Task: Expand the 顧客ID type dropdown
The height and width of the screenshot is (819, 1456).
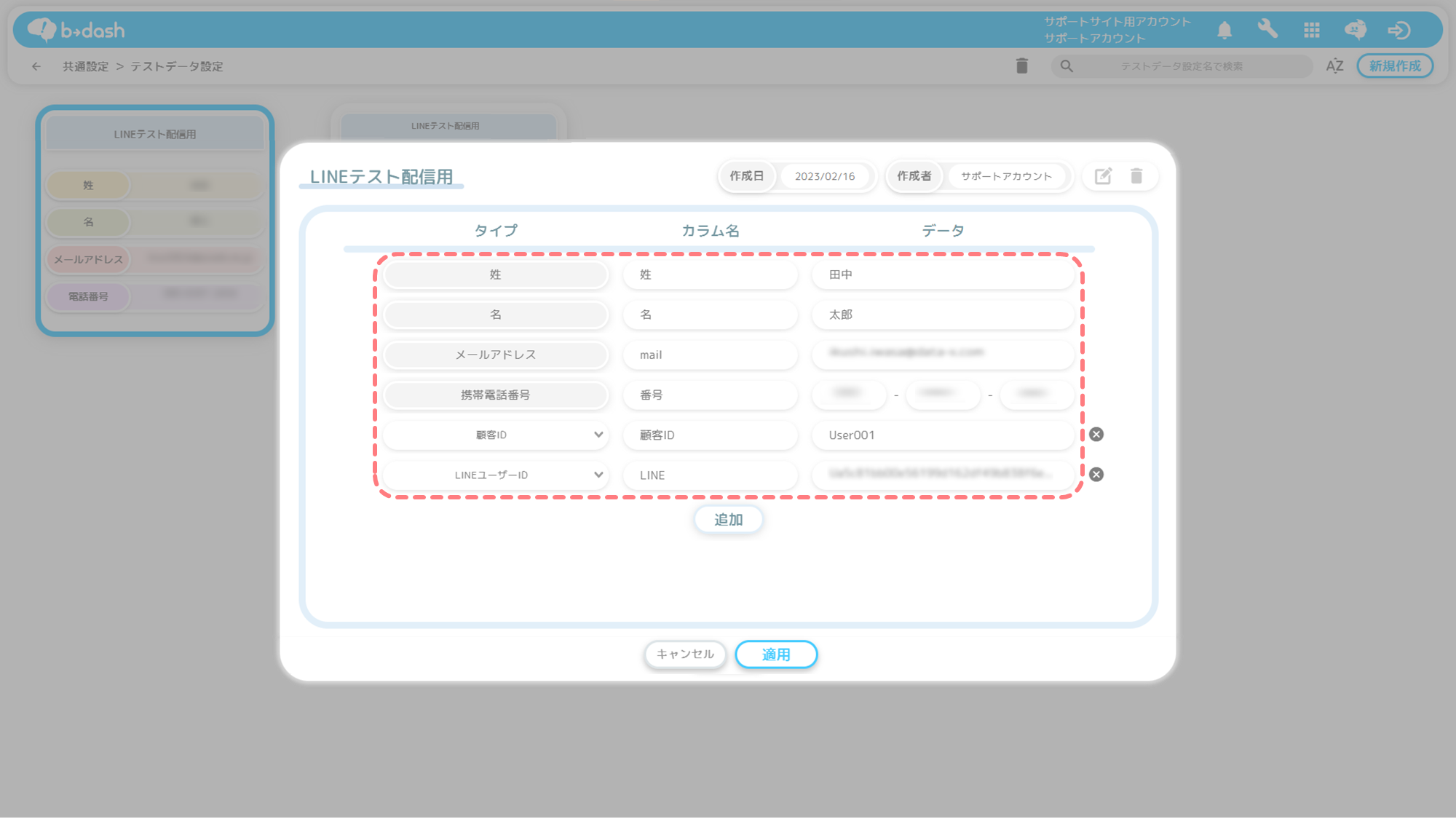Action: (495, 435)
